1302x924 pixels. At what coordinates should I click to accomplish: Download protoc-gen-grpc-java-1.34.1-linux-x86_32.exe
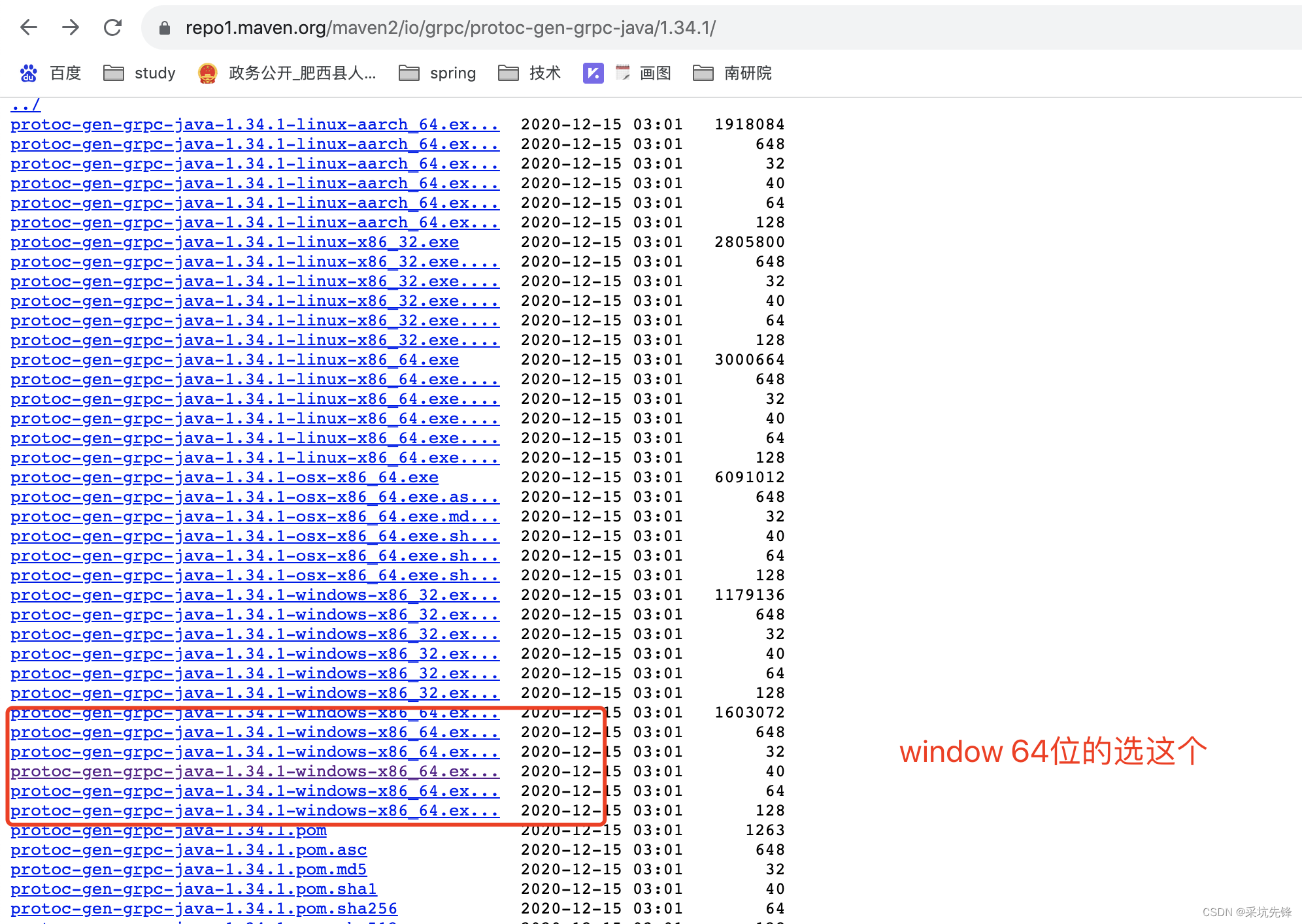(x=235, y=242)
